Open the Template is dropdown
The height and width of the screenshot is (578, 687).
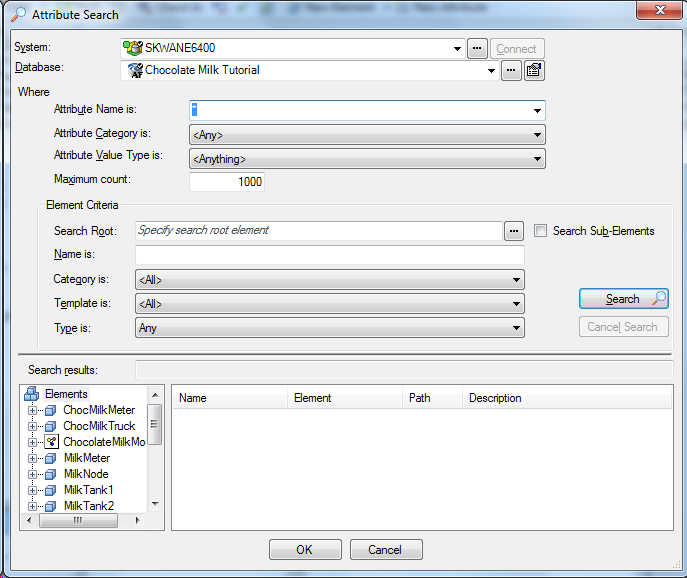(517, 304)
